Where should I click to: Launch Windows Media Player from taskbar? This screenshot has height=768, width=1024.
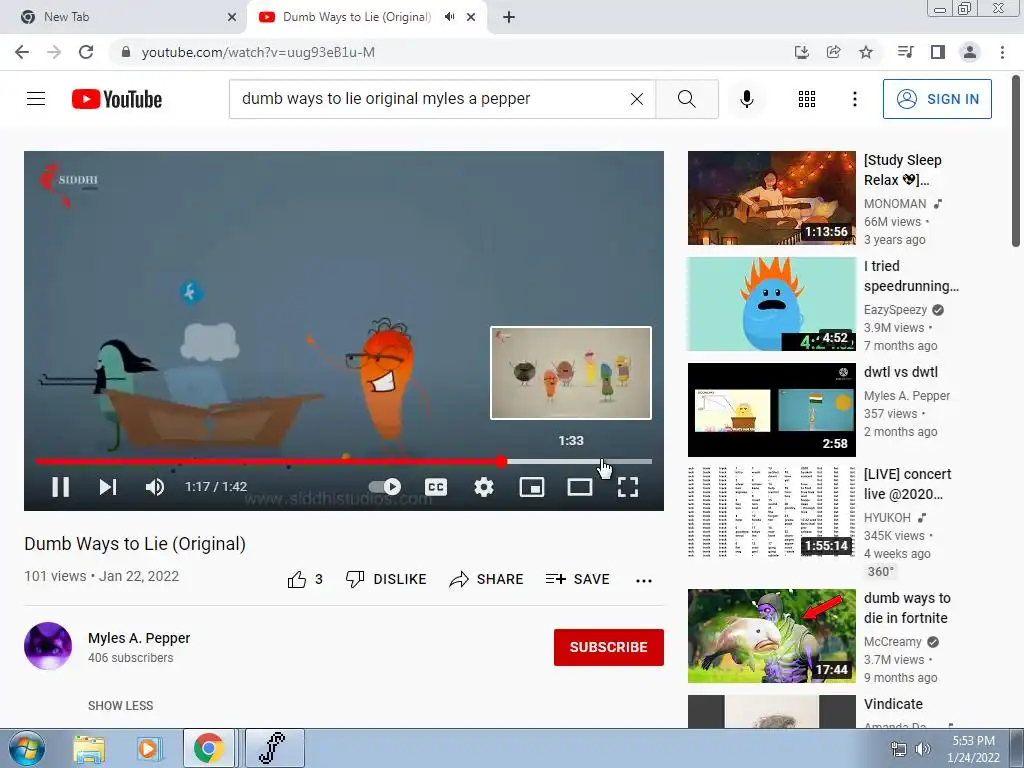(150, 748)
